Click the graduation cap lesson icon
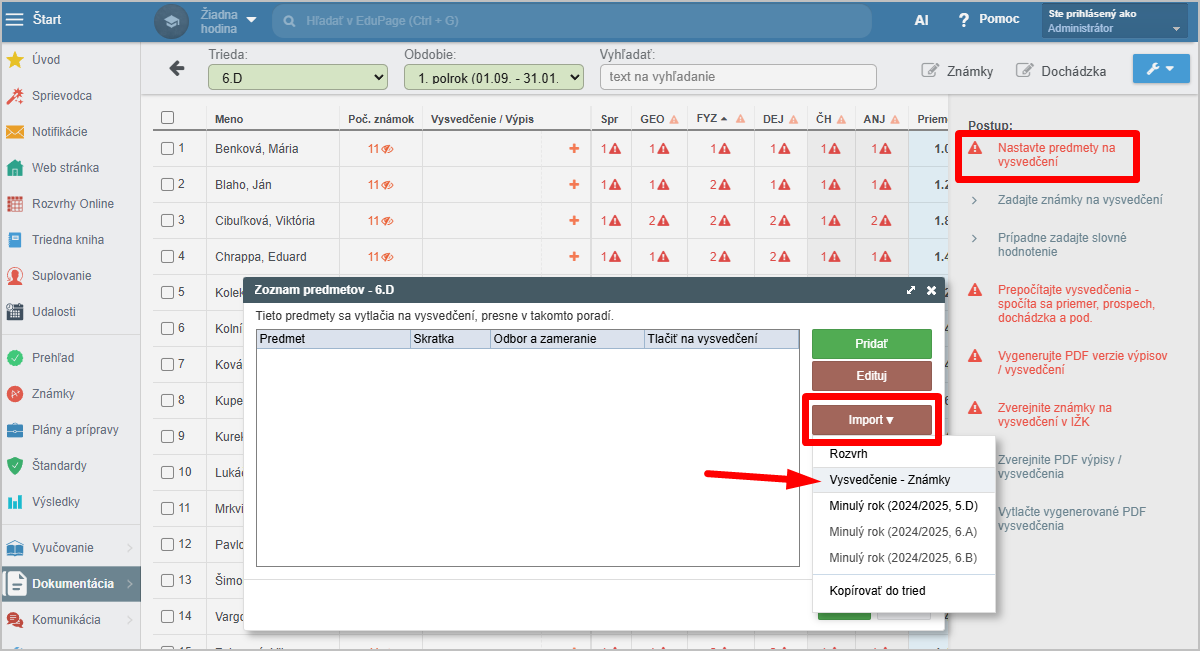 171,20
